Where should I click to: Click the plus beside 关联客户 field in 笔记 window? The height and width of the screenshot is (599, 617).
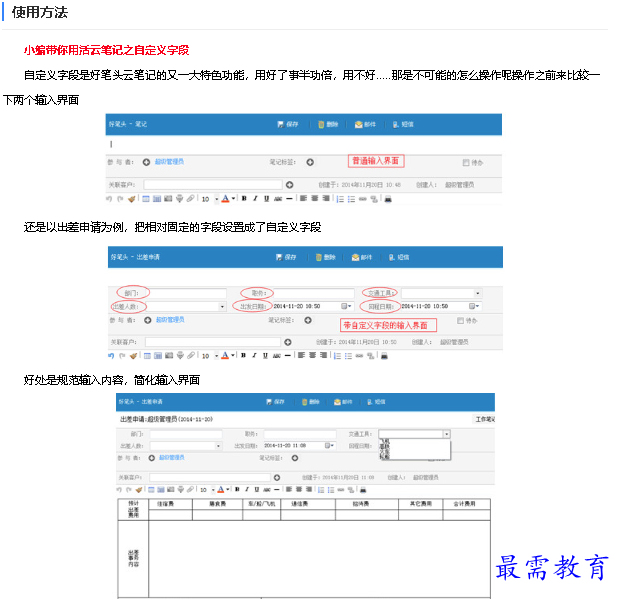(290, 185)
